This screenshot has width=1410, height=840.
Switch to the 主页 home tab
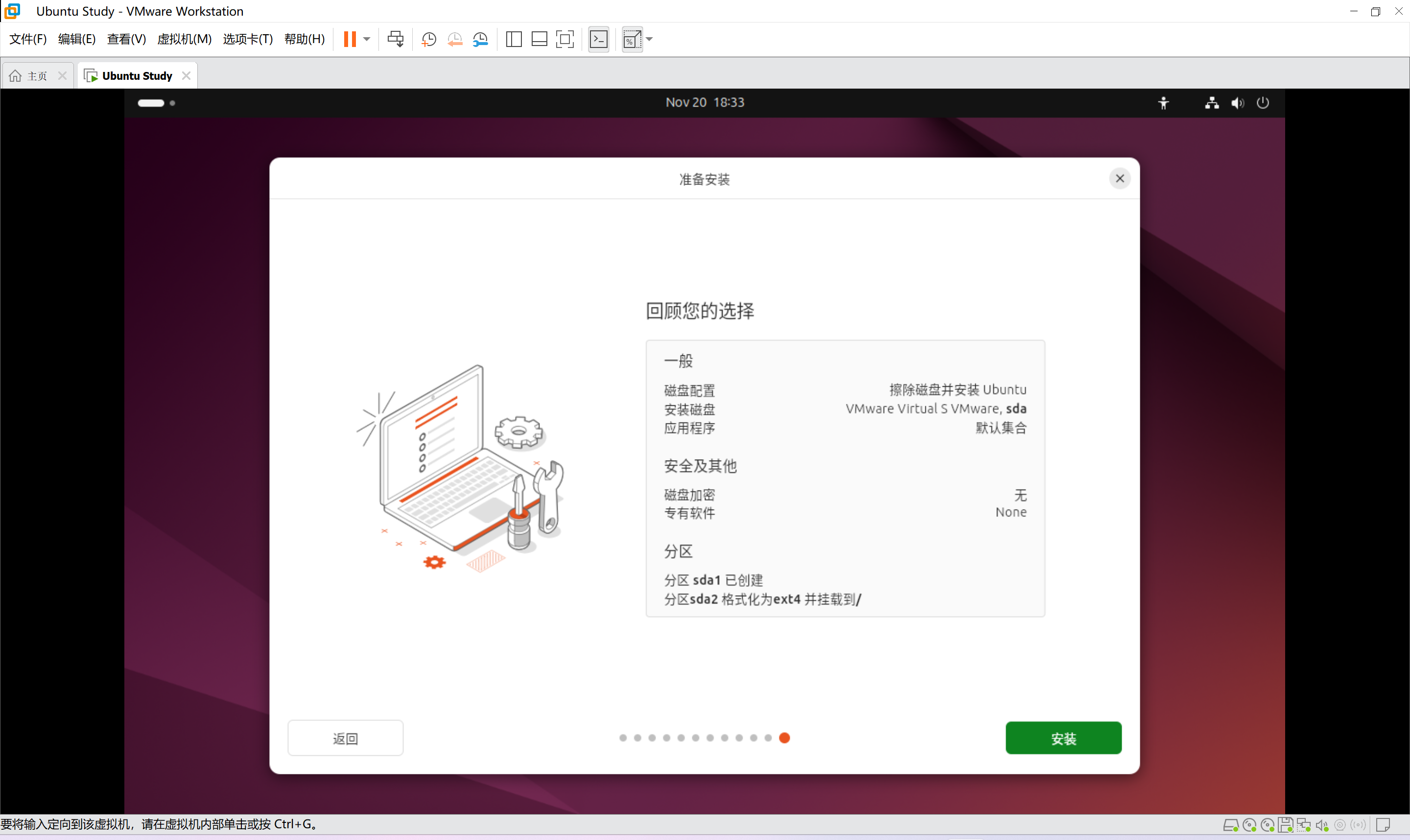tap(37, 76)
